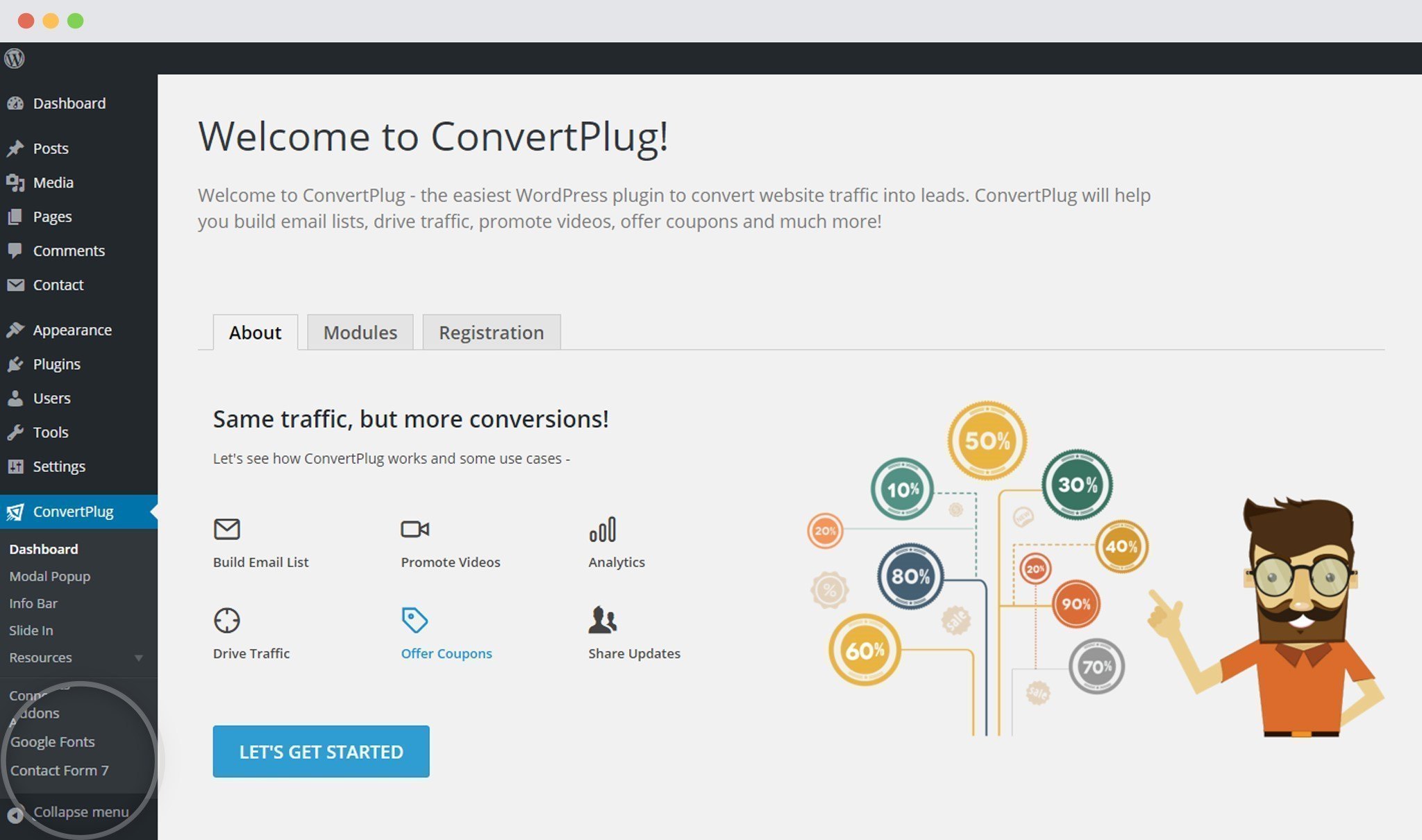
Task: Switch to the Modules tab
Action: (360, 333)
